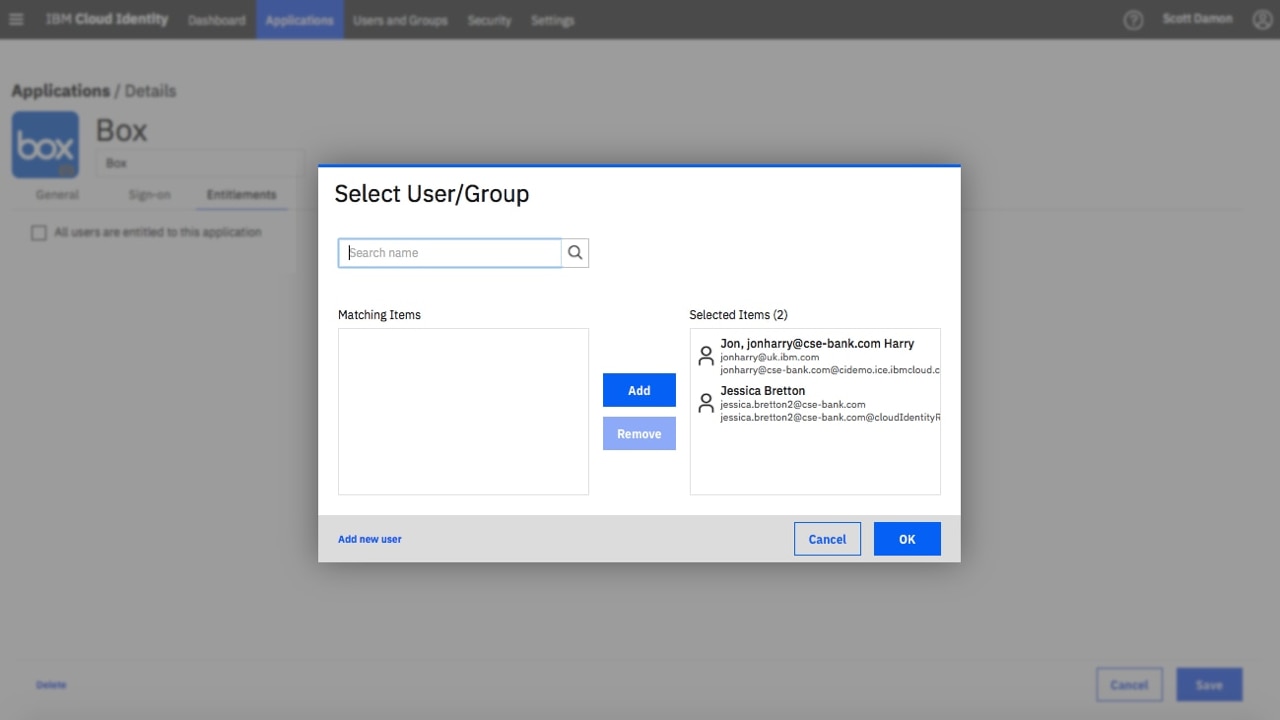Click the IBM Cloud Identity logo
The image size is (1280, 720).
105,18
